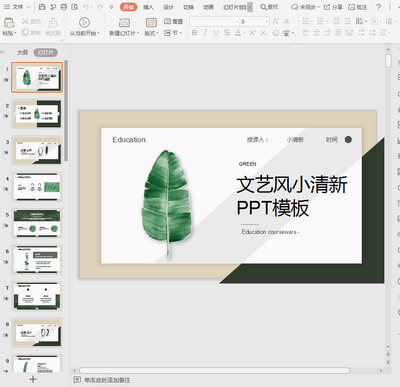
Task: Click the increase font size icon
Action: 276,21
